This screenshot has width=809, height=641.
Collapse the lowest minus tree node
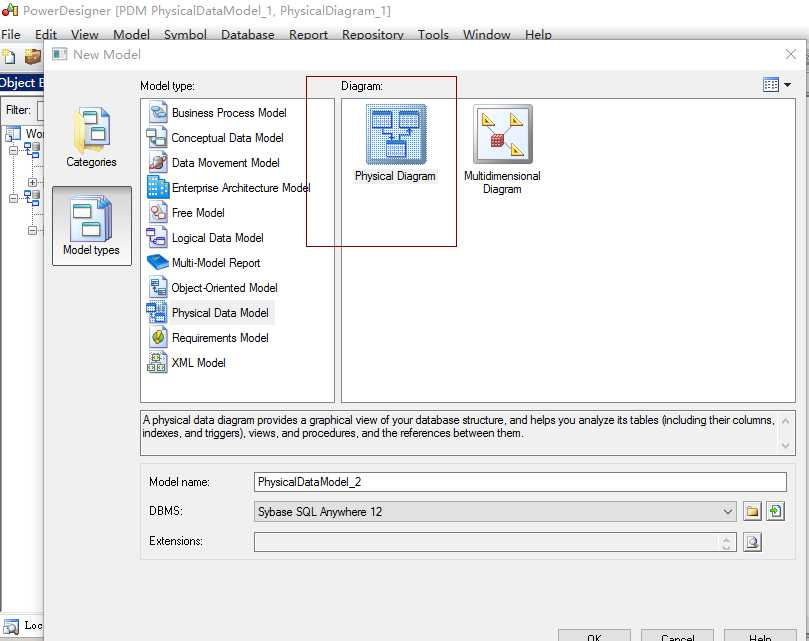pyautogui.click(x=33, y=231)
